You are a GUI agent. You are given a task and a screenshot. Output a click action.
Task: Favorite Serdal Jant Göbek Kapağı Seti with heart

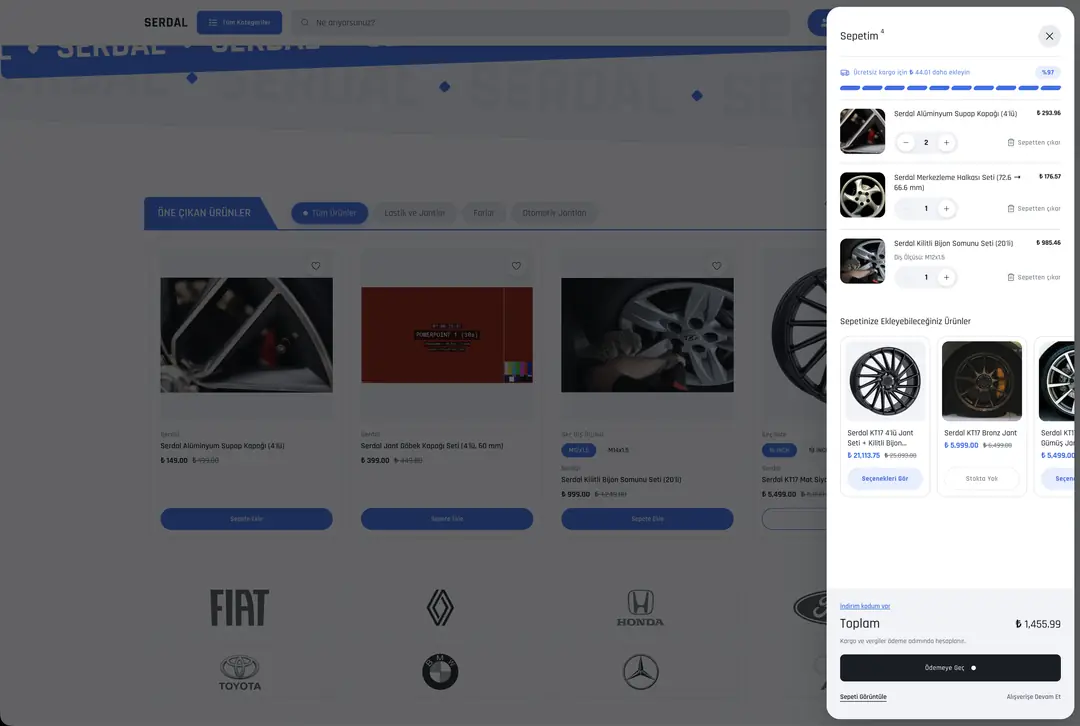[x=516, y=266]
